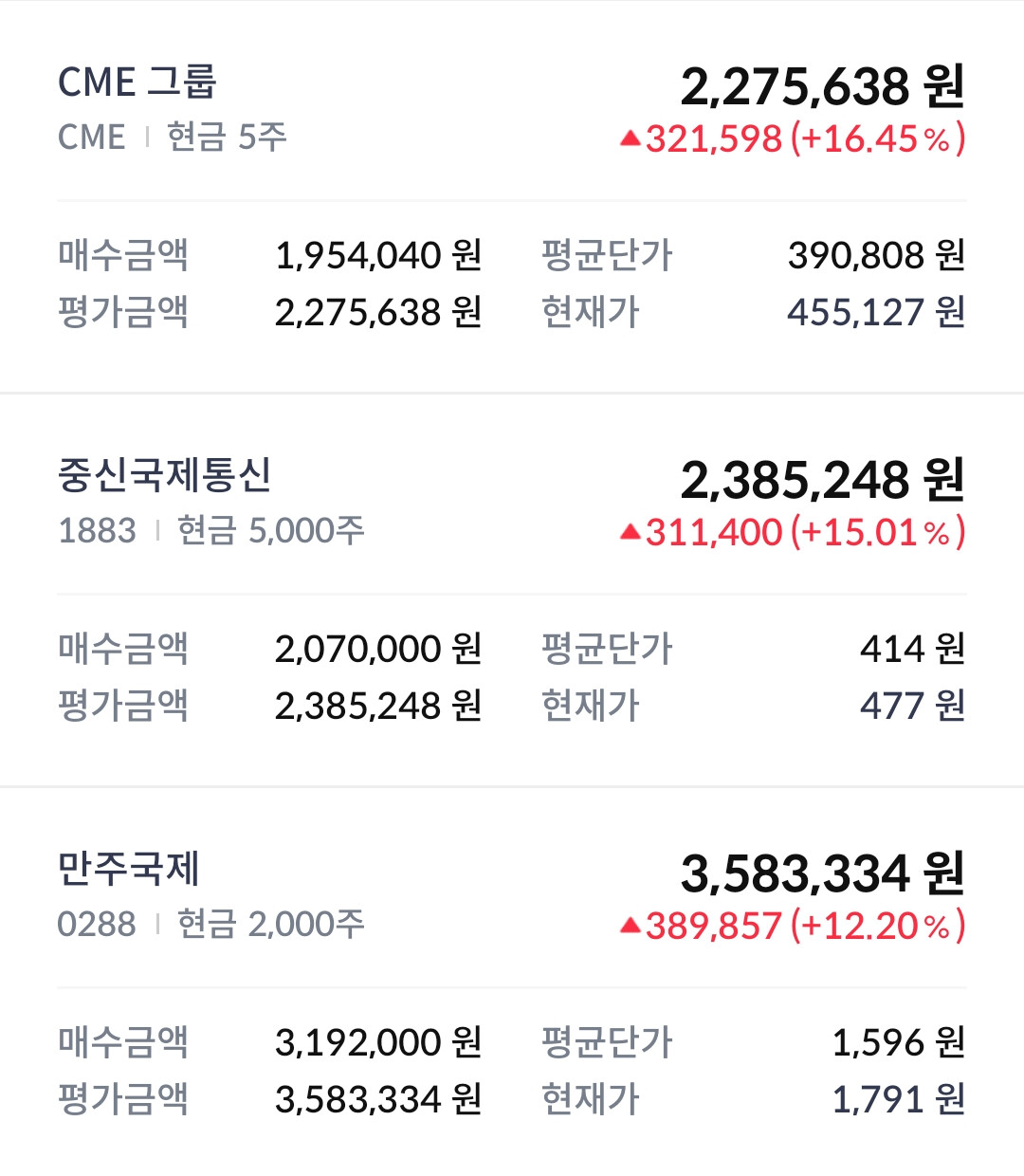This screenshot has height=1176, width=1024.
Task: Click the red up-triangle beside 389,857
Action: coord(631,927)
